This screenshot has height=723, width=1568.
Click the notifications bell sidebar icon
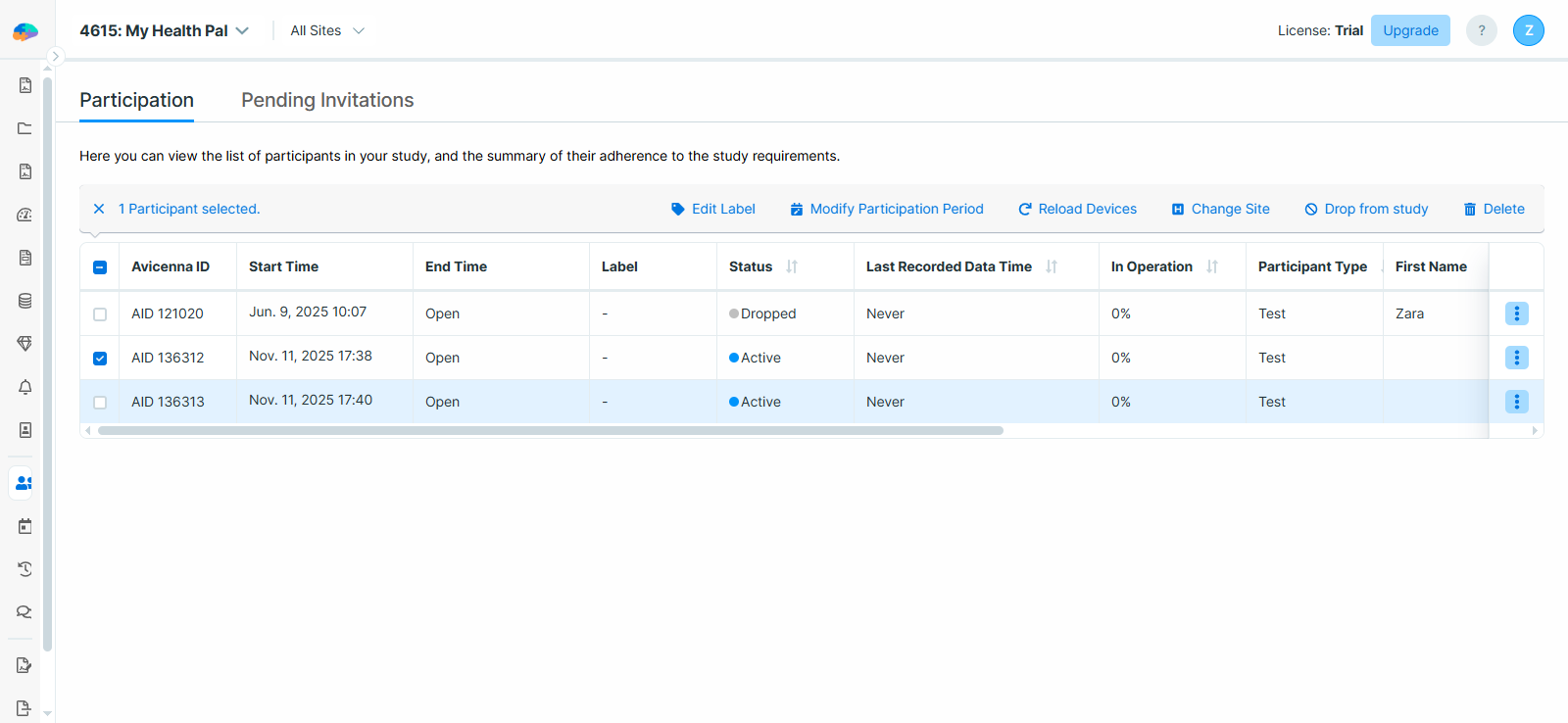pyautogui.click(x=24, y=387)
